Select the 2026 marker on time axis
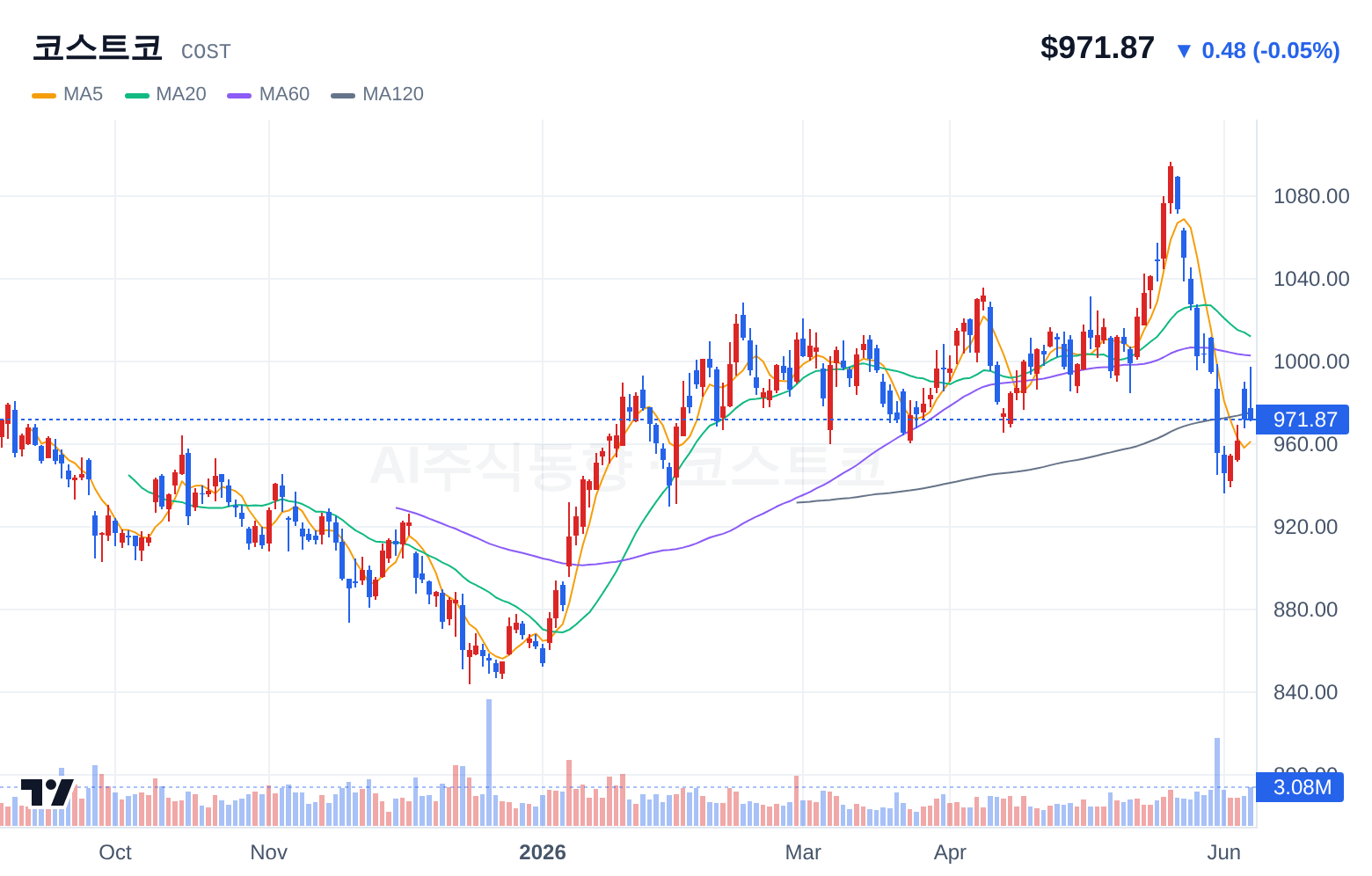This screenshot has width=1372, height=876. (543, 852)
